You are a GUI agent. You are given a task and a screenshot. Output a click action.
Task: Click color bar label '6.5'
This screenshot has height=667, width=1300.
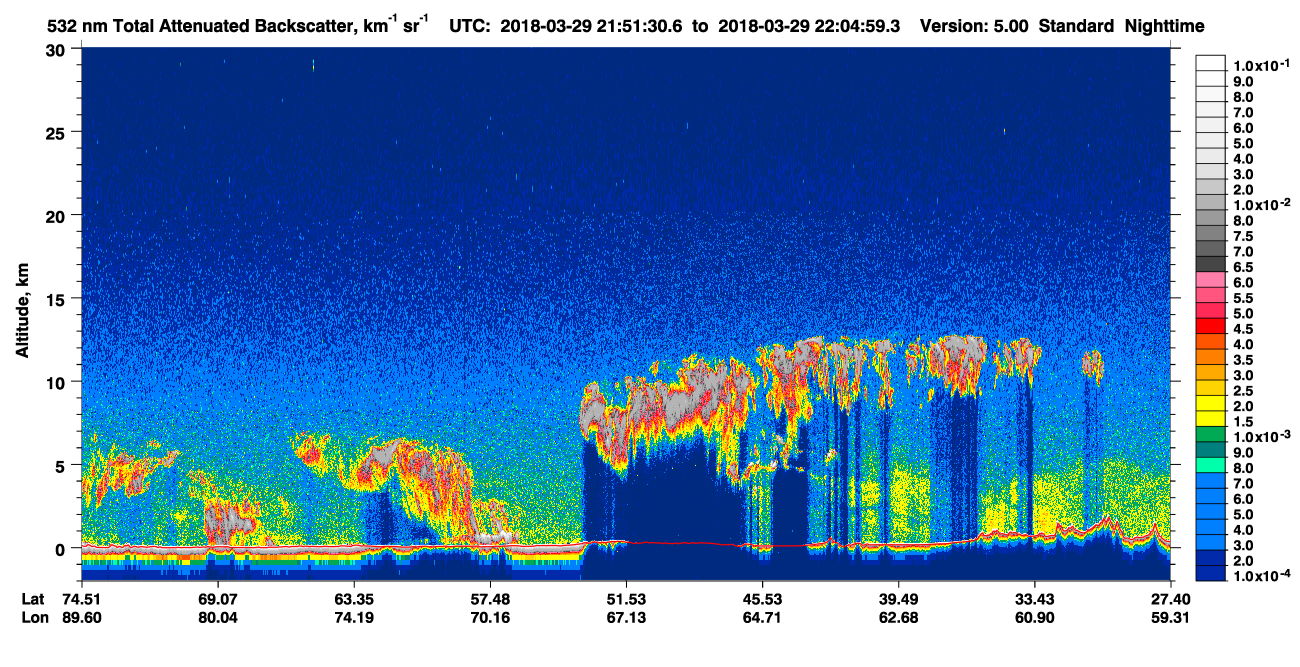click(1243, 268)
